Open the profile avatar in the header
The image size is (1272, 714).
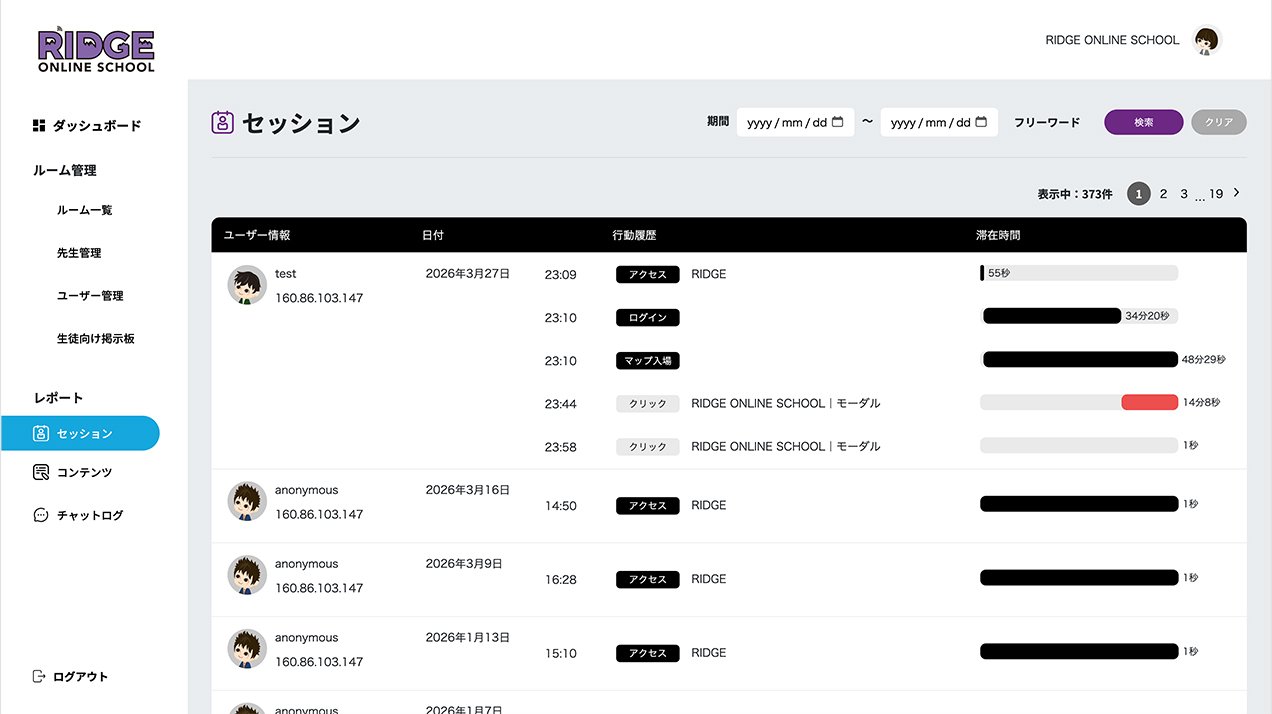click(x=1208, y=40)
